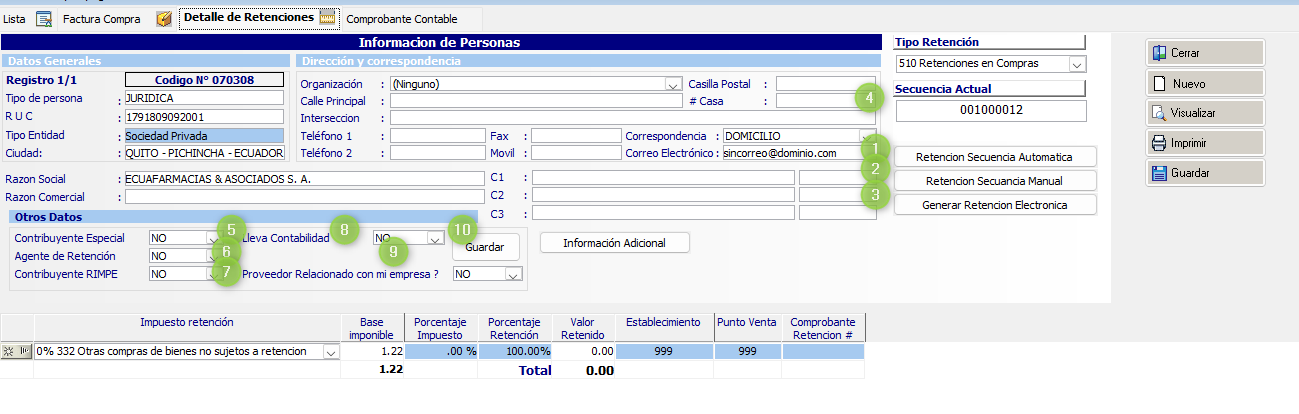Click the Lista tab spreadsheet icon
Image resolution: width=1299 pixels, height=414 pixels.
(44, 19)
